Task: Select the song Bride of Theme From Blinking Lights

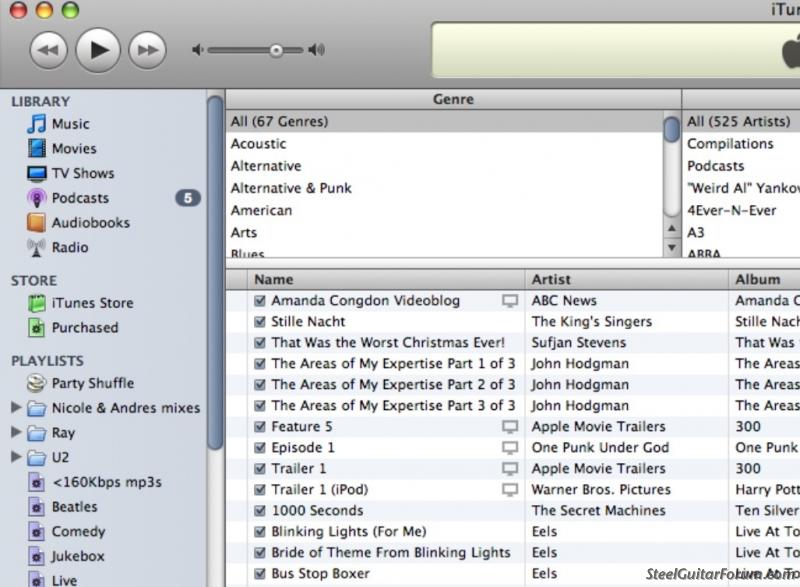Action: pos(390,553)
